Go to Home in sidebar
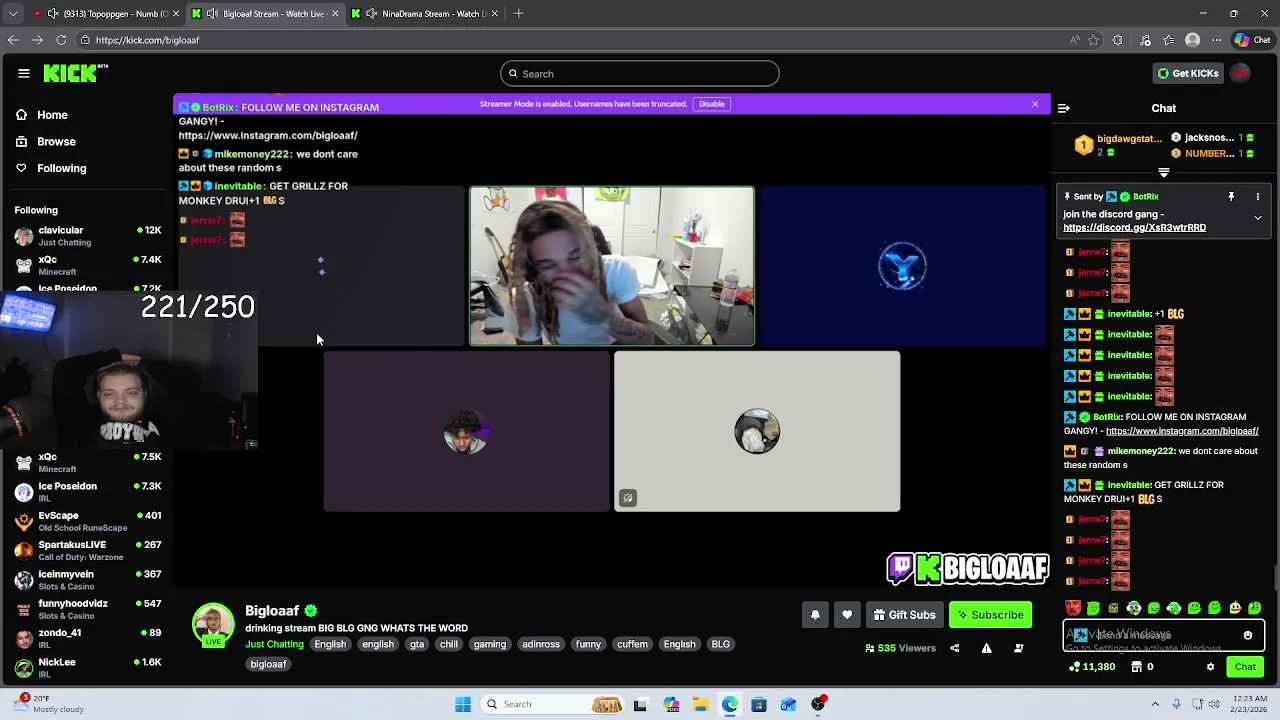 pyautogui.click(x=52, y=115)
